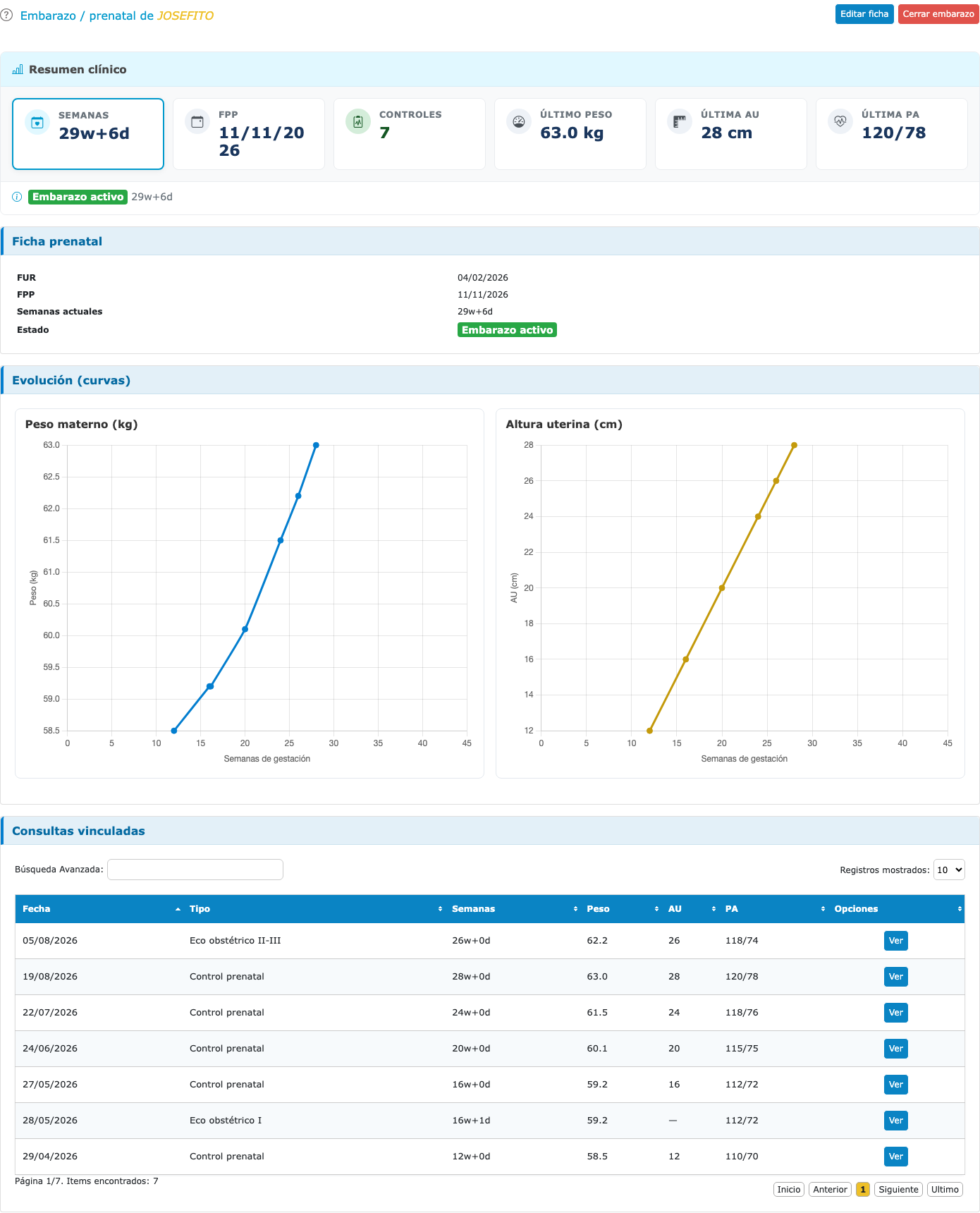Click the info icon beside Embarazo activo

(17, 197)
